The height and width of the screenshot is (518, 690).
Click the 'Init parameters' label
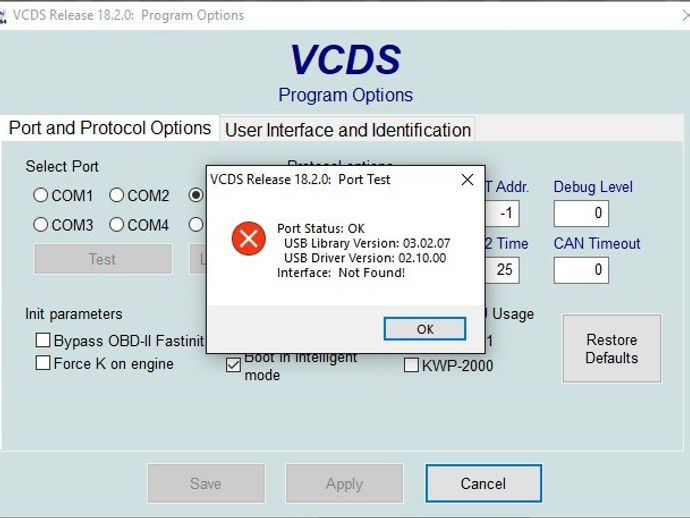coord(74,314)
